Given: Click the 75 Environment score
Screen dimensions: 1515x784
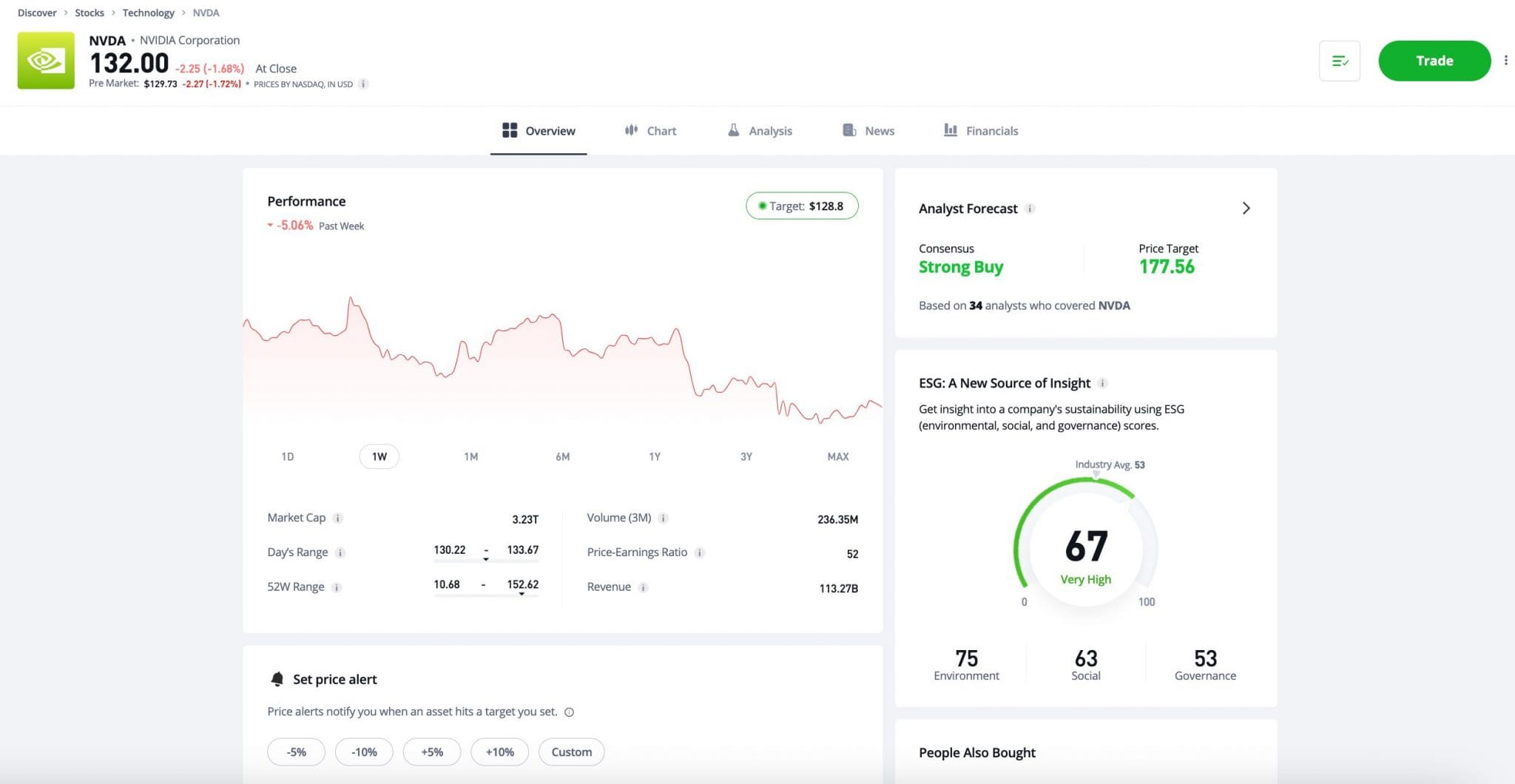Looking at the screenshot, I should click(x=966, y=658).
